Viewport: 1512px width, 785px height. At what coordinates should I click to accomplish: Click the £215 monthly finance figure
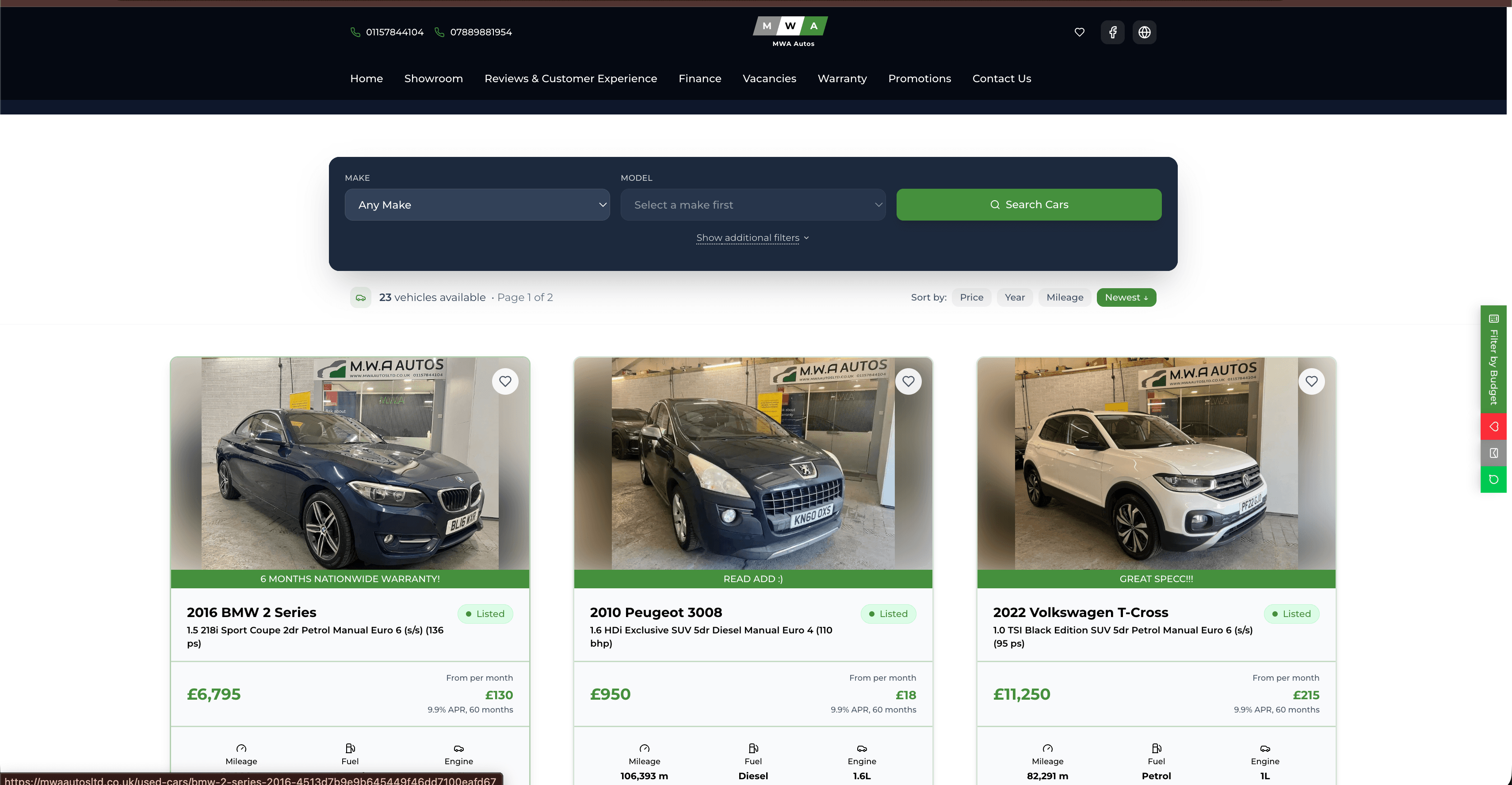[1306, 695]
